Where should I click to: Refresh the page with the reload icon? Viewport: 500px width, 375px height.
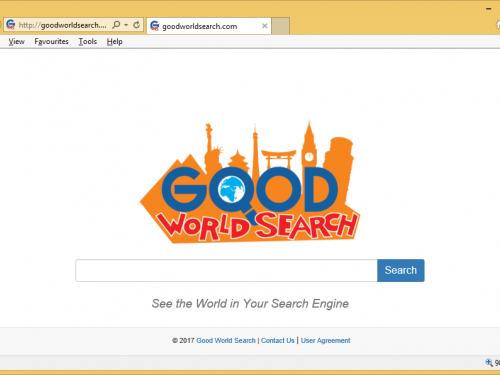coord(136,25)
